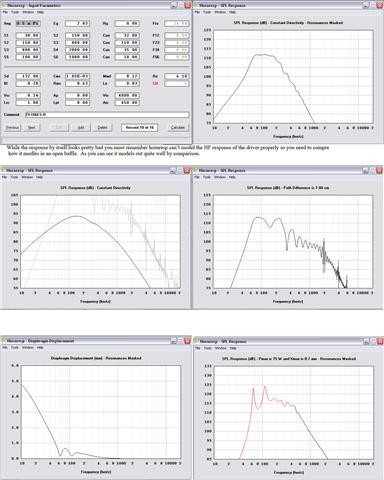The image size is (384, 480).
Task: Click the Vtc input field
Action: pos(127,96)
